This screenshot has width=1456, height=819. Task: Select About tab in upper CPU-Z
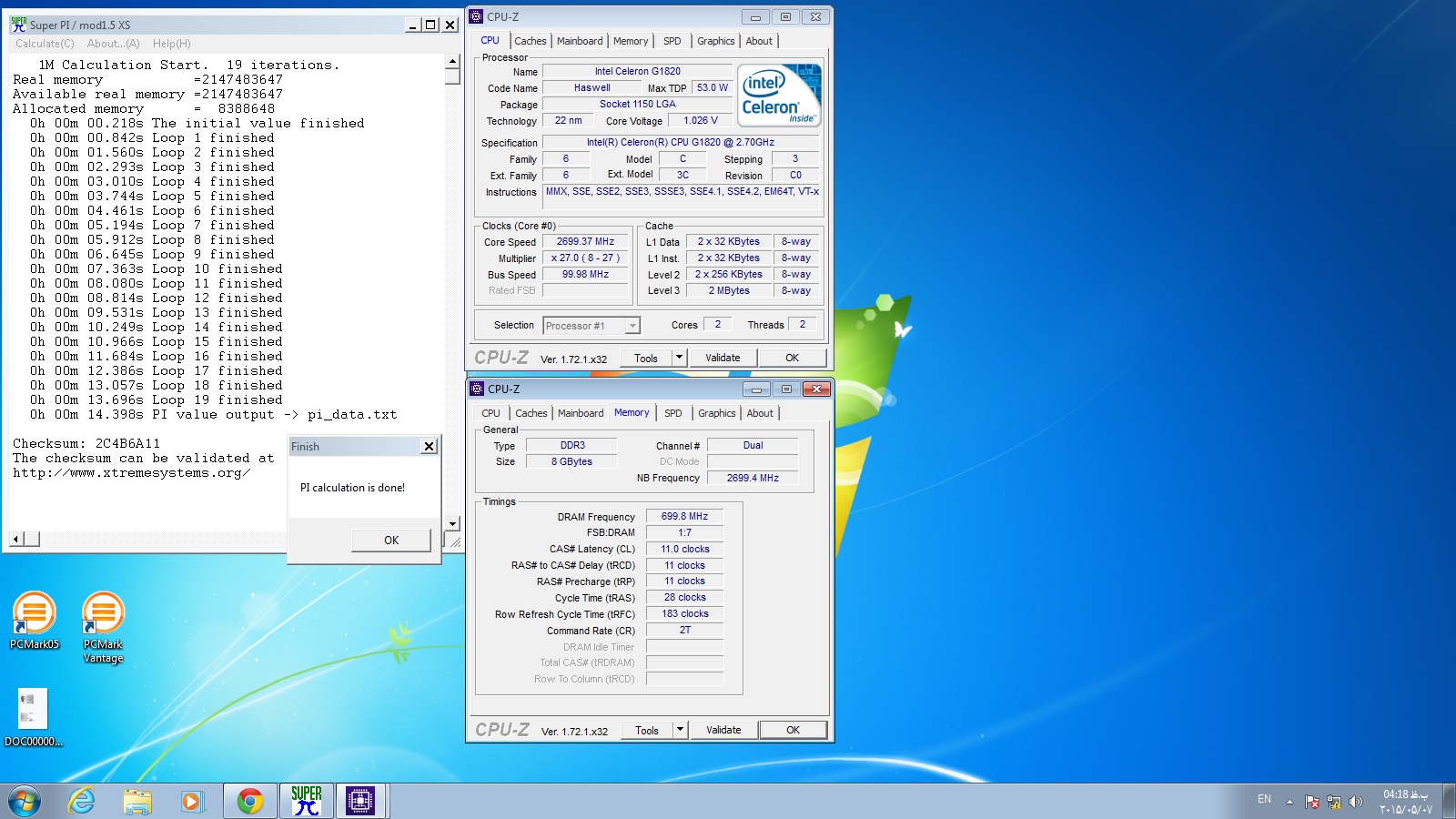coord(759,41)
